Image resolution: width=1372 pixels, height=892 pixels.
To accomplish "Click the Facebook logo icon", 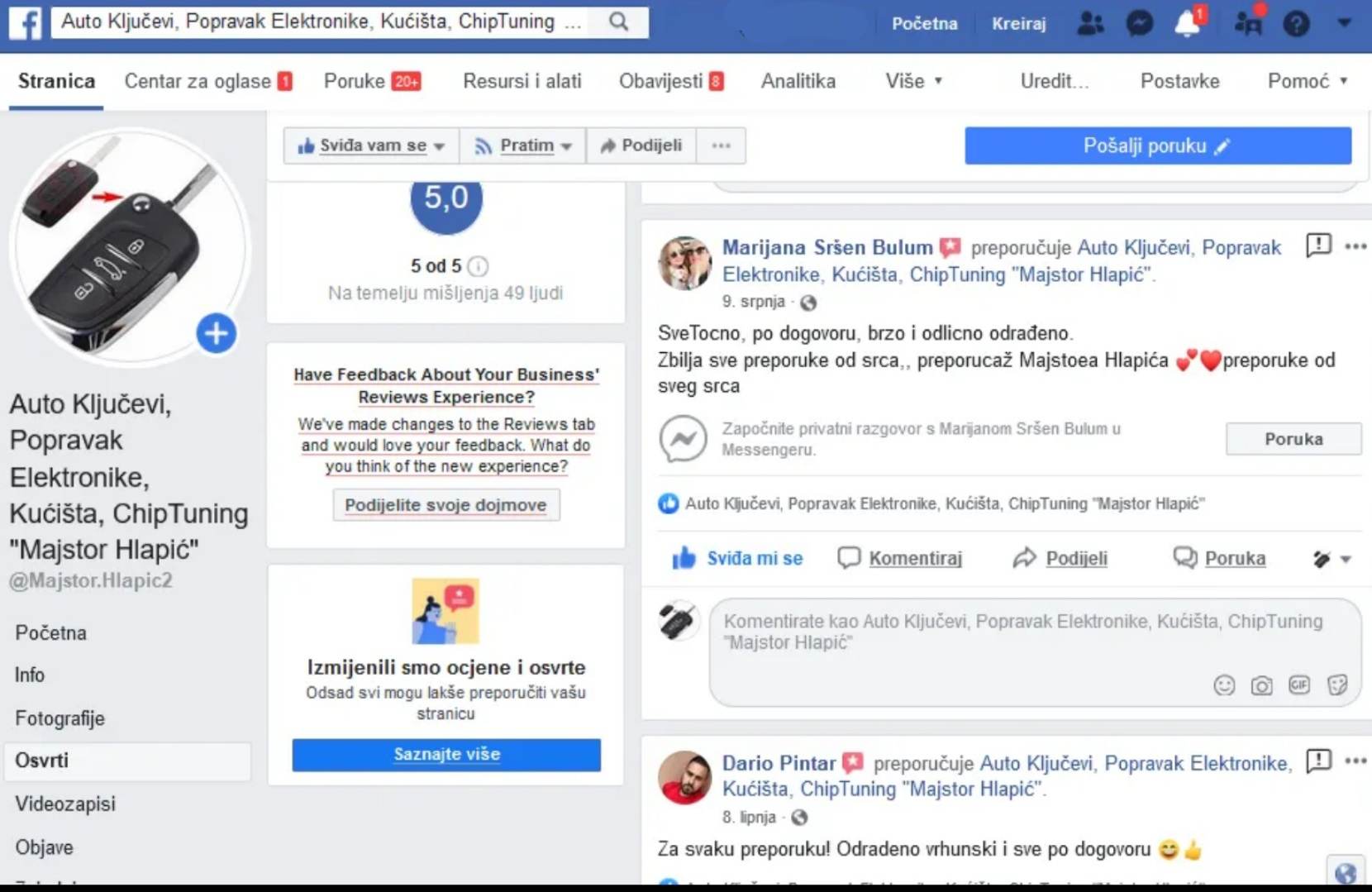I will tap(25, 22).
